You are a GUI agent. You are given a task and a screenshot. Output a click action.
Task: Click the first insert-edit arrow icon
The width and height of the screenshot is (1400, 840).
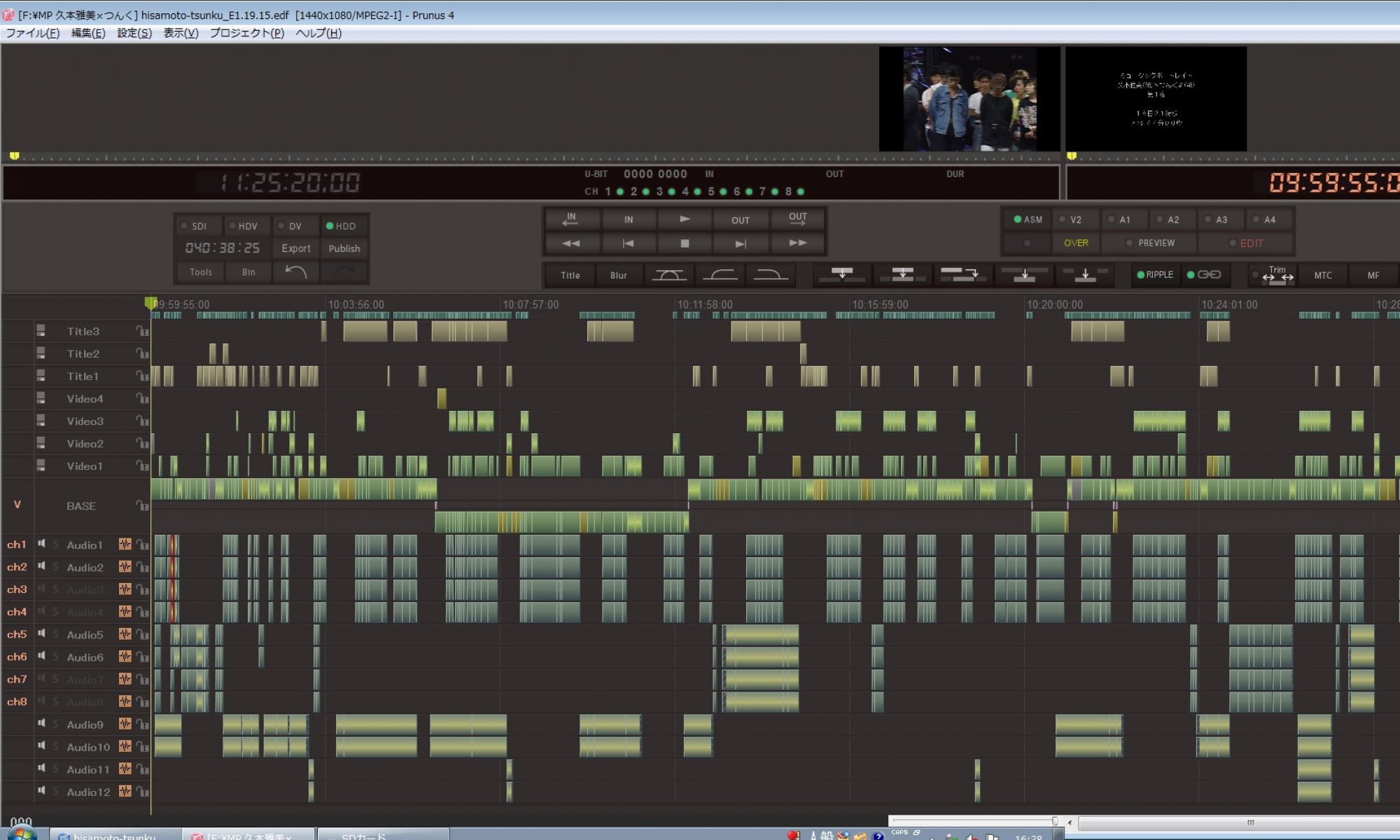(842, 274)
